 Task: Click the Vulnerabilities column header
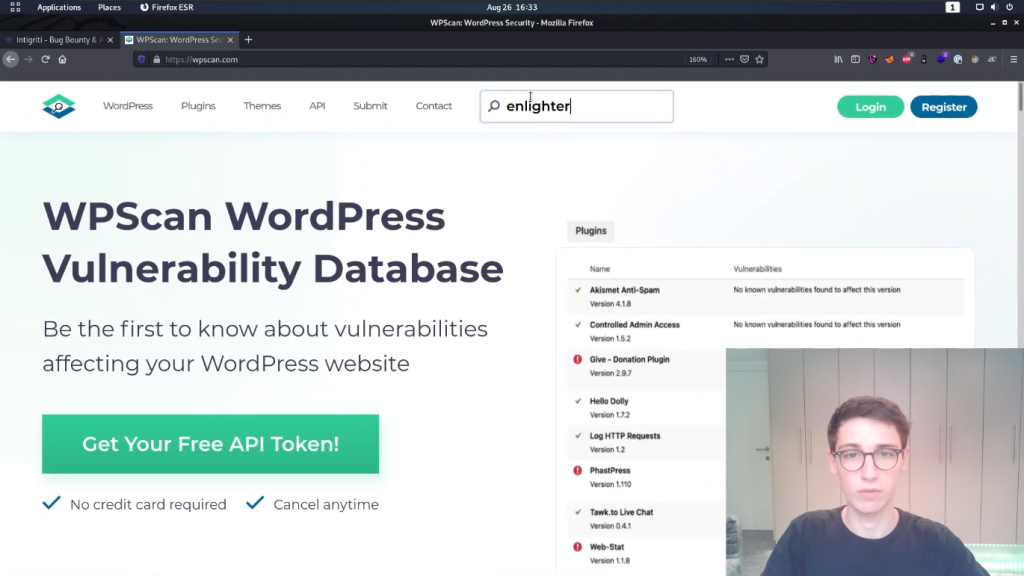coord(757,268)
